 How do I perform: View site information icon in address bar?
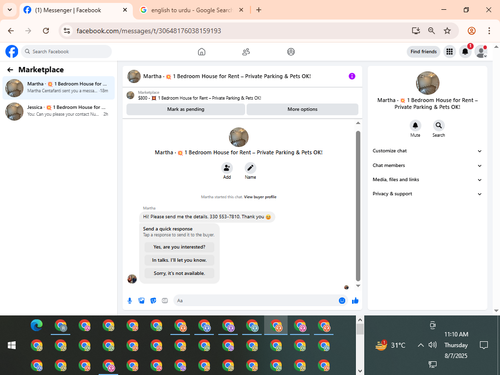point(67,31)
